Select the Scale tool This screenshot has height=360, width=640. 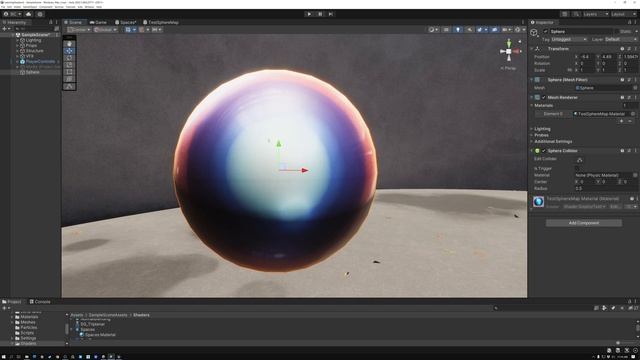pyautogui.click(x=69, y=64)
